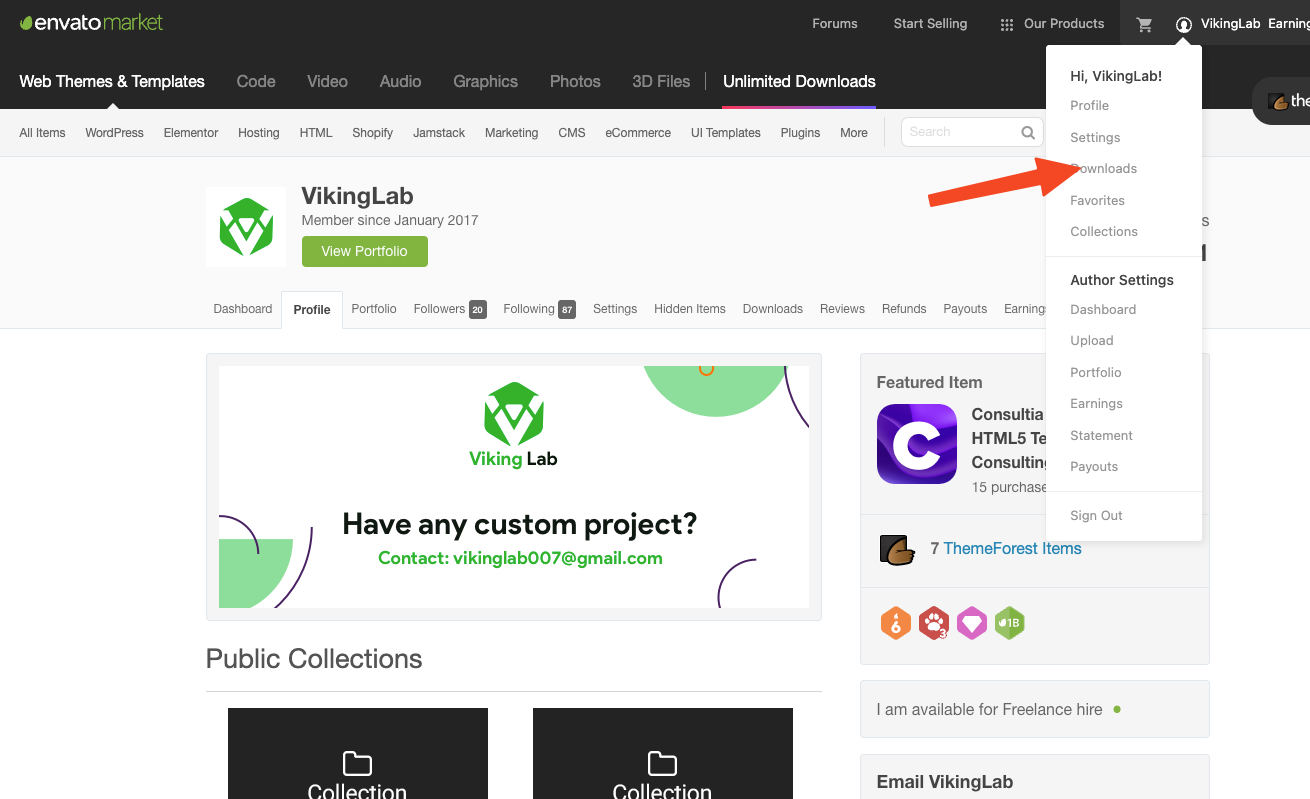Select All Items in subnavigation

(x=42, y=133)
